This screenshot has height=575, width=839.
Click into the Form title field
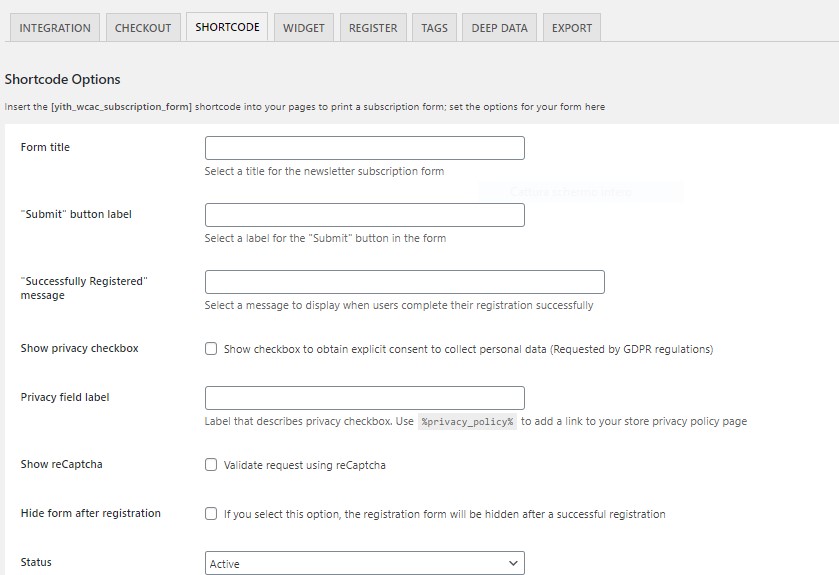point(364,148)
